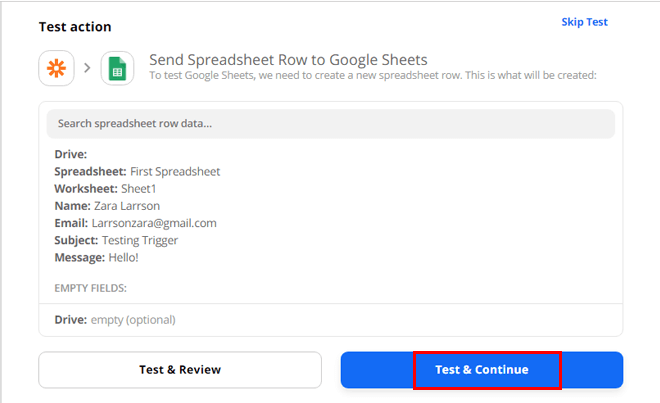Image resolution: width=660 pixels, height=403 pixels.
Task: Click the "EMPTY FIELDS:" label
Action: click(x=90, y=288)
